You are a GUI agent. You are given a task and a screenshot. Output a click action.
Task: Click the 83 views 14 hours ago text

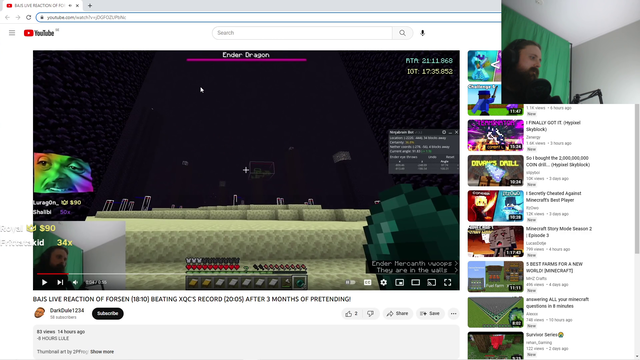tap(61, 332)
